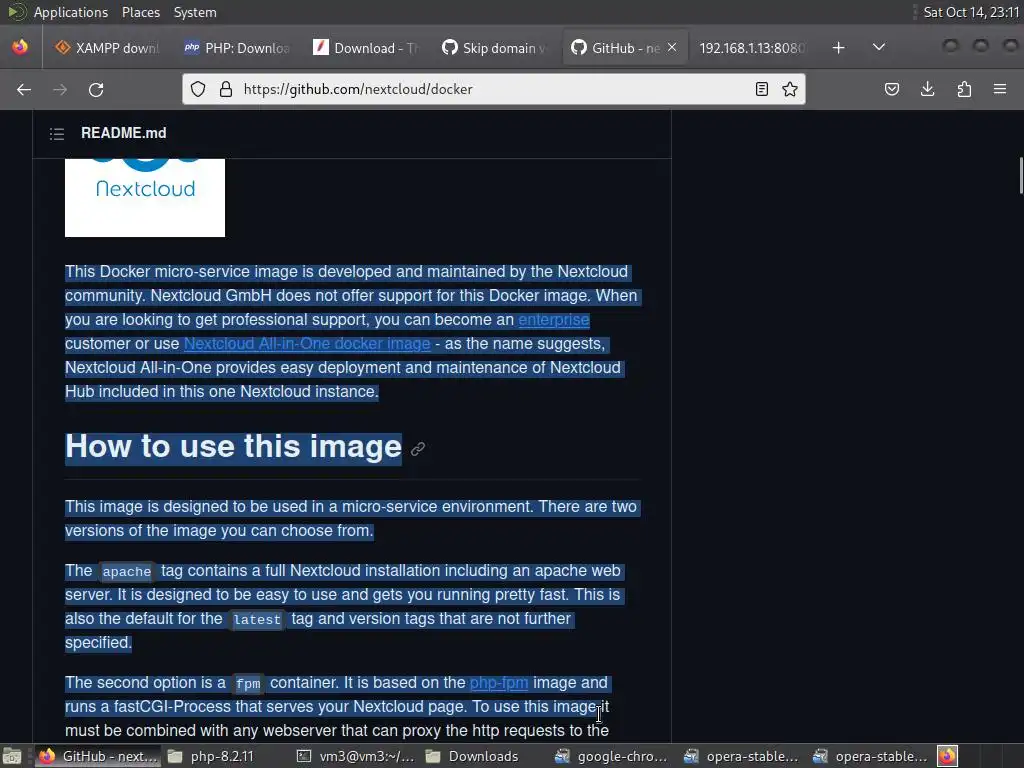Open the Places menu
This screenshot has width=1024, height=768.
point(140,12)
